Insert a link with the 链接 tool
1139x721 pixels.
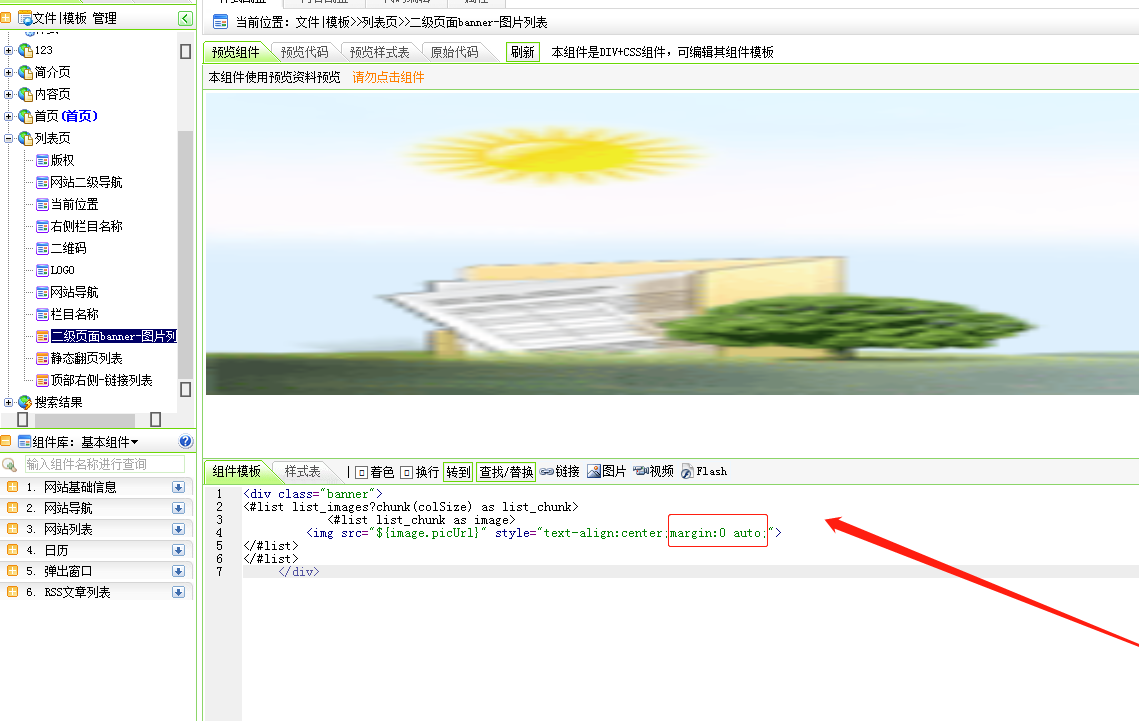(560, 472)
